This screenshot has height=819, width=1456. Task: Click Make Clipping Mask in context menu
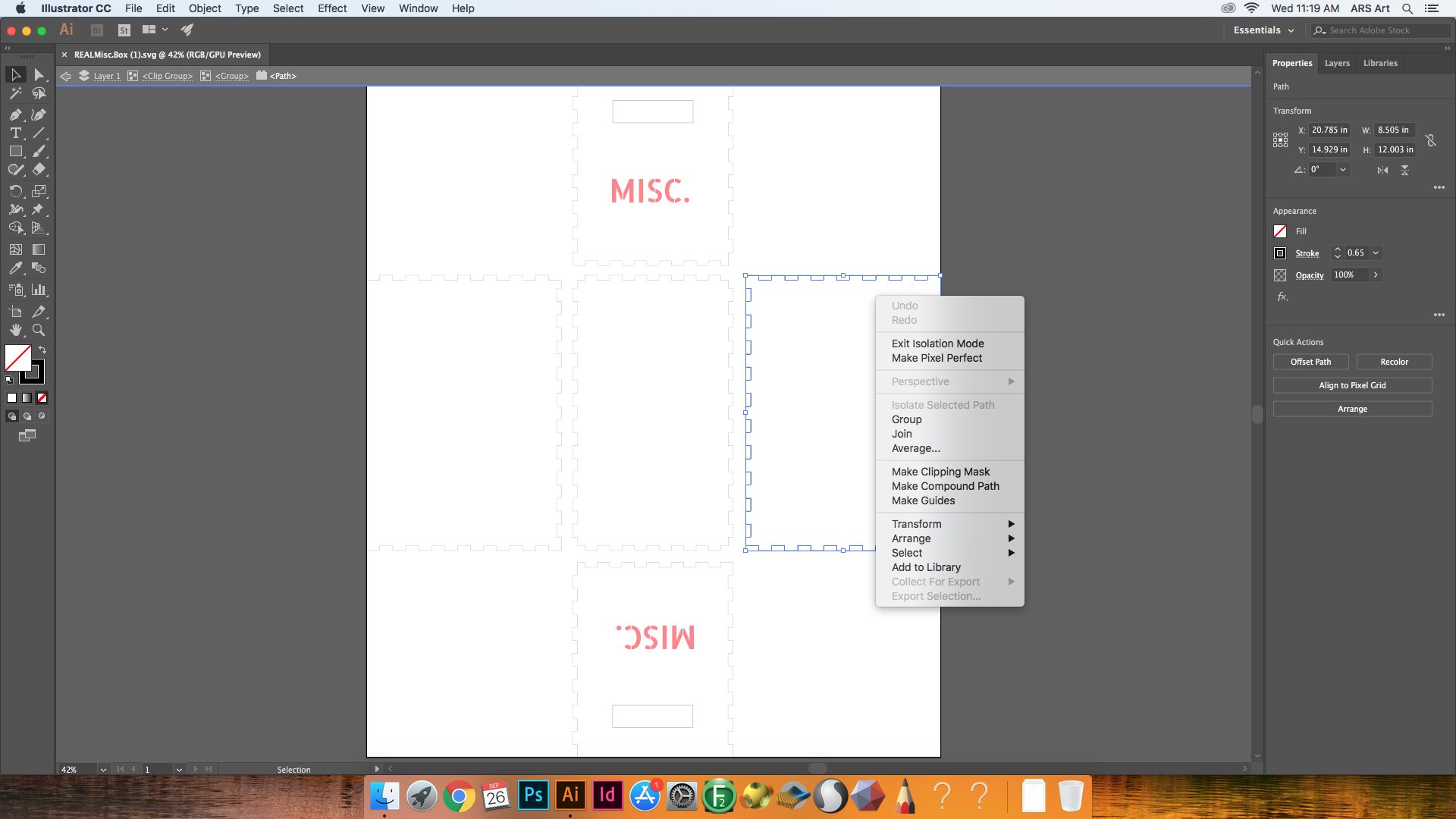(941, 471)
